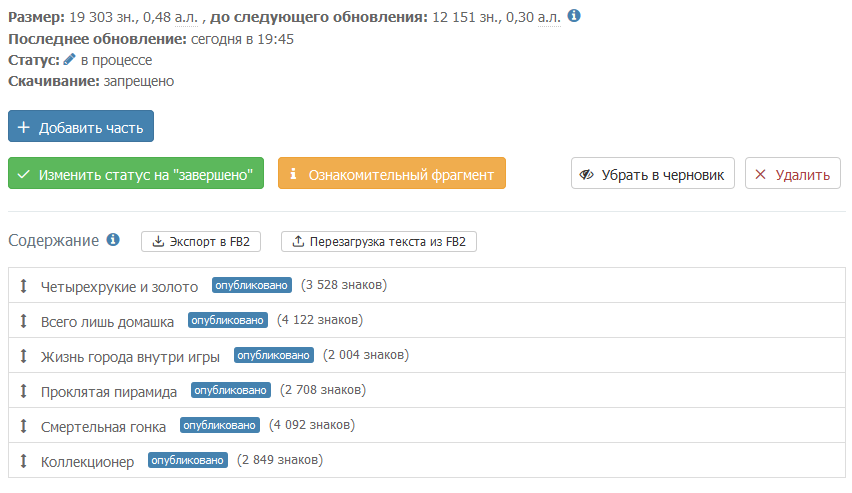
Task: Open the chapter Четырехрукие и золото
Action: tap(119, 286)
